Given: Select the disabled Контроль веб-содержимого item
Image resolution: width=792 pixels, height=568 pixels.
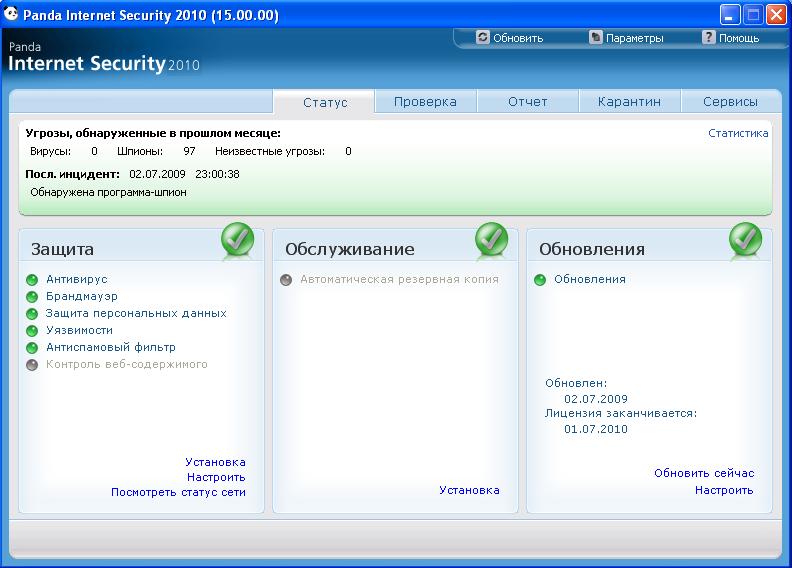Looking at the screenshot, I should click(x=127, y=364).
